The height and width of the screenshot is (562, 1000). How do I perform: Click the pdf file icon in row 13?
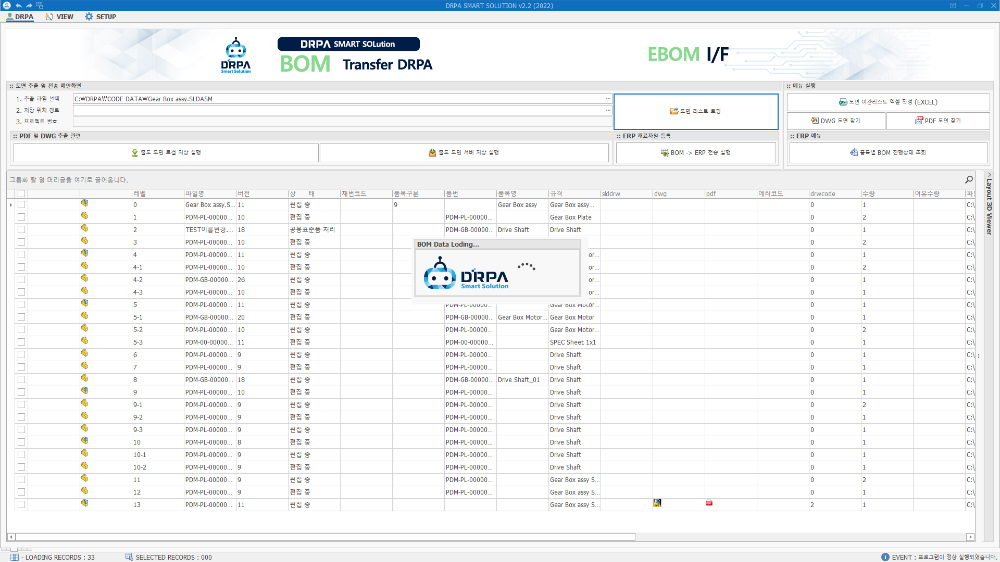pos(709,503)
